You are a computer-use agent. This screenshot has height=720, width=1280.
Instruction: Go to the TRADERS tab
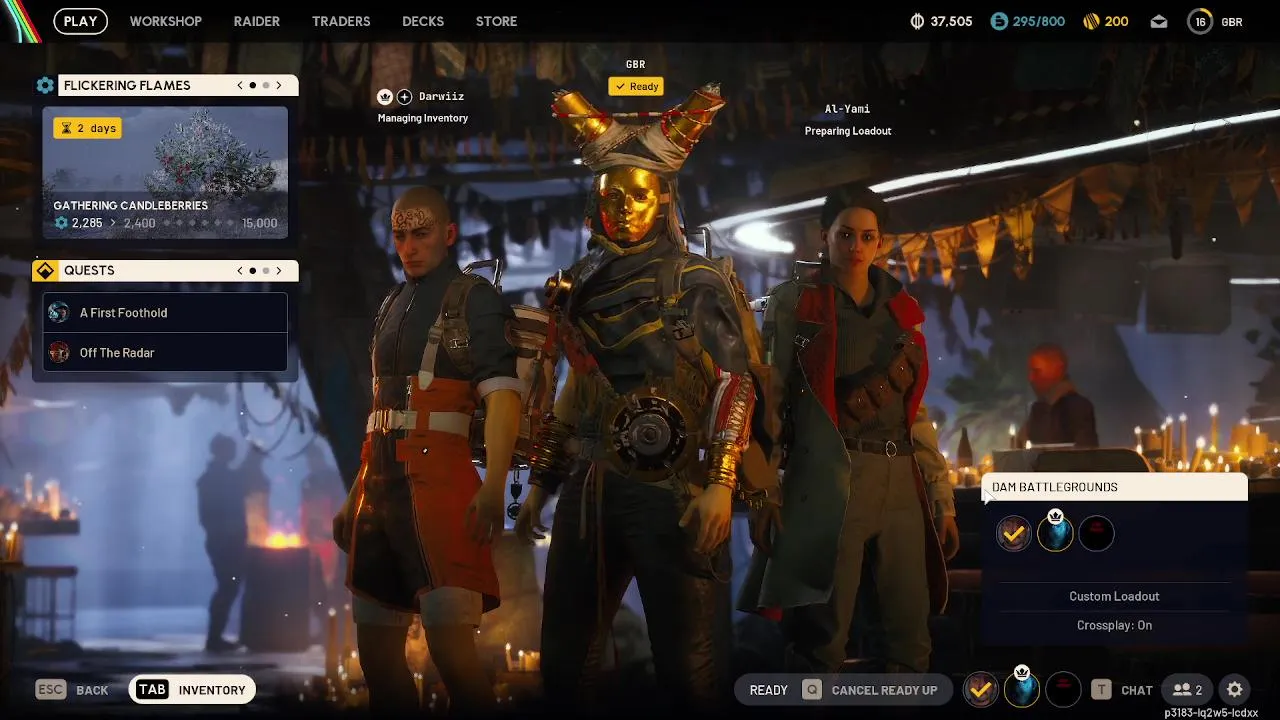[x=341, y=21]
